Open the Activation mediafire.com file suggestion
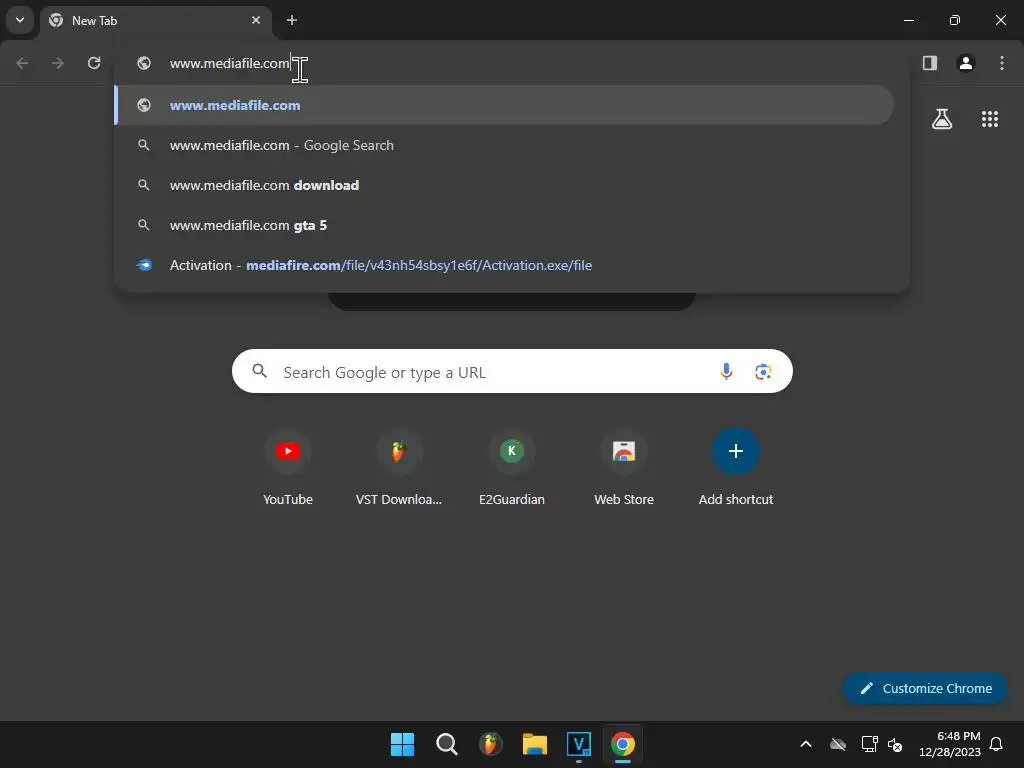 pos(504,265)
